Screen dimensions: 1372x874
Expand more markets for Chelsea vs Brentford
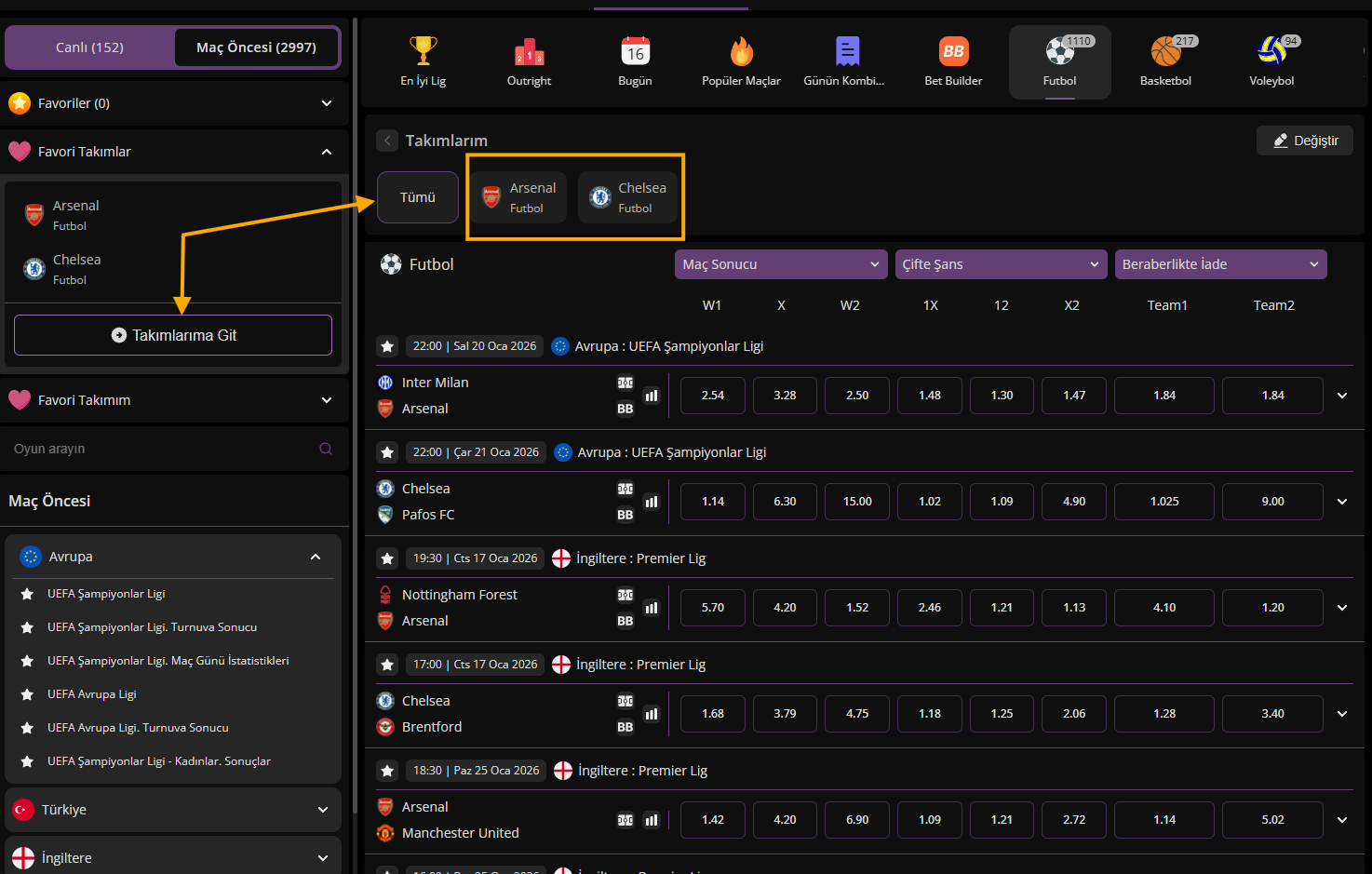(1342, 714)
